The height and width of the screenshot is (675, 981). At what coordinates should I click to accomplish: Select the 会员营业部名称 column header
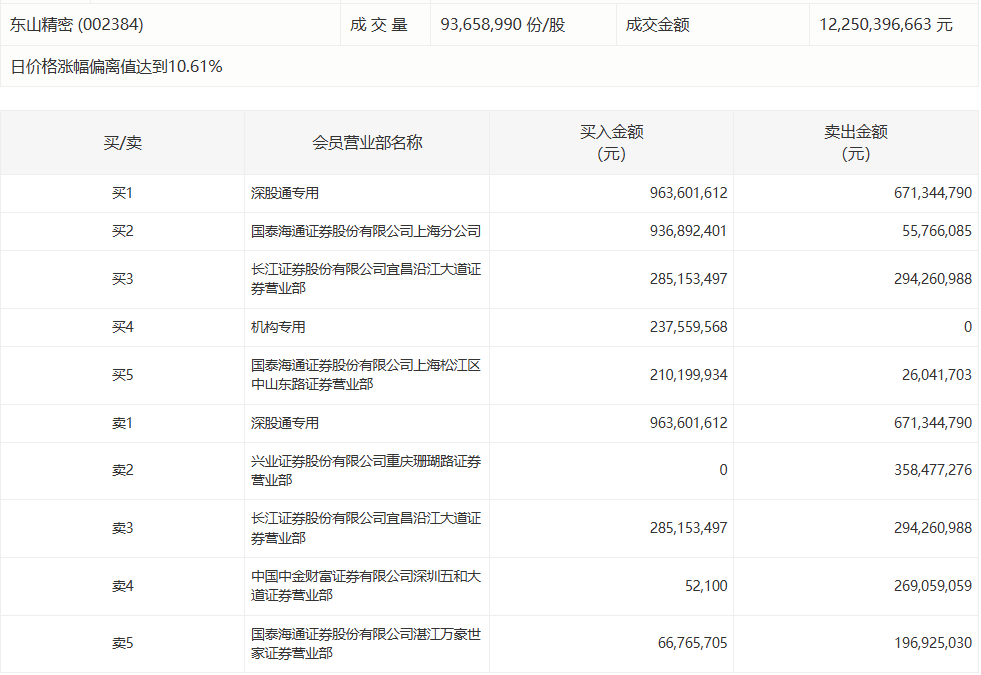coord(367,143)
